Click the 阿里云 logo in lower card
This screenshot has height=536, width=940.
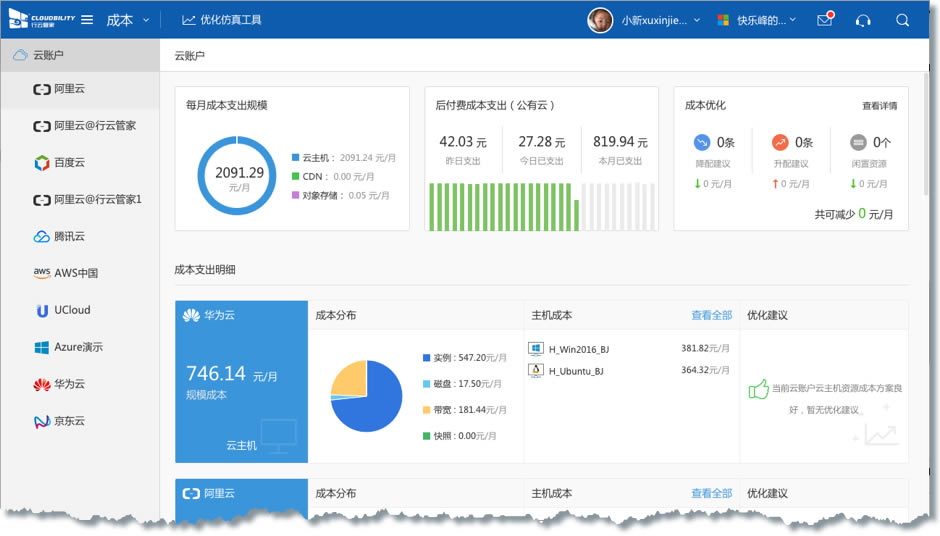[191, 493]
